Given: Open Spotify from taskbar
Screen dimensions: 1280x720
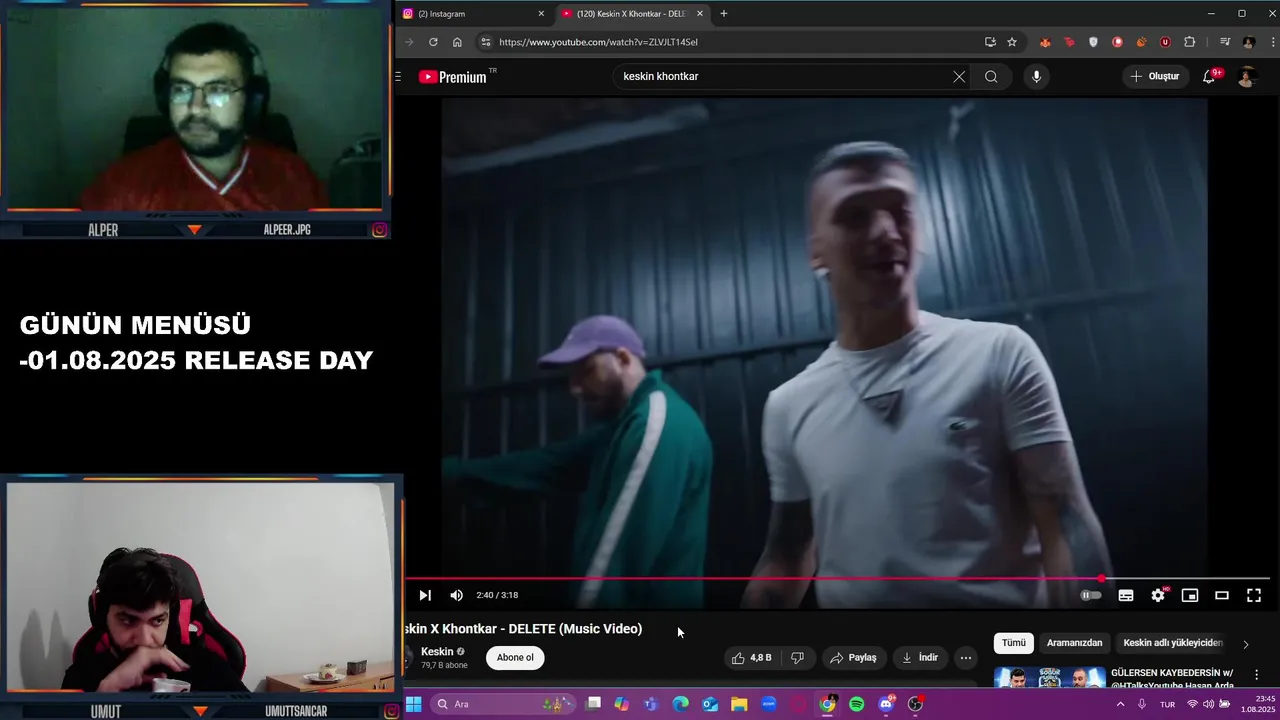Looking at the screenshot, I should 857,704.
